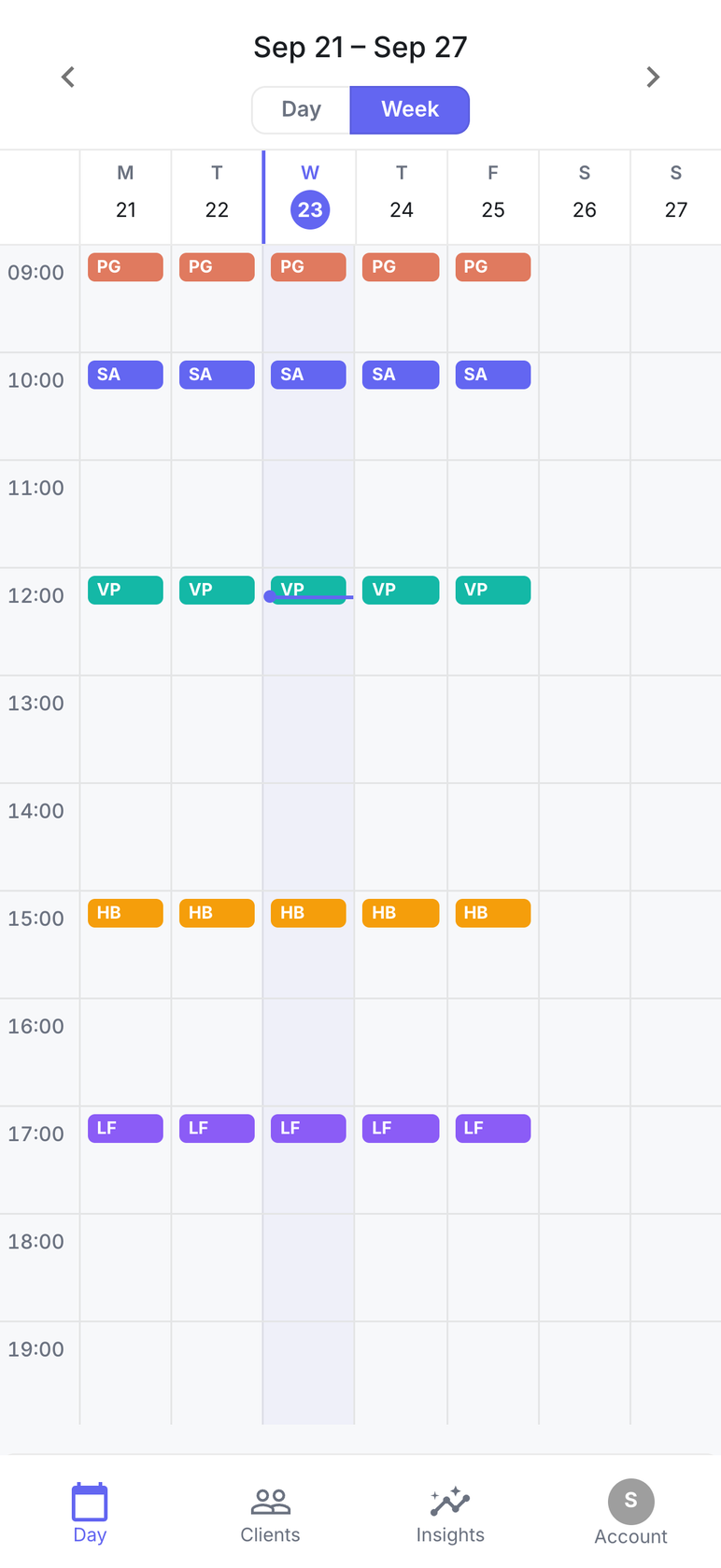Open VP appointment on Monday 21
The image size is (721, 1568).
(x=125, y=591)
